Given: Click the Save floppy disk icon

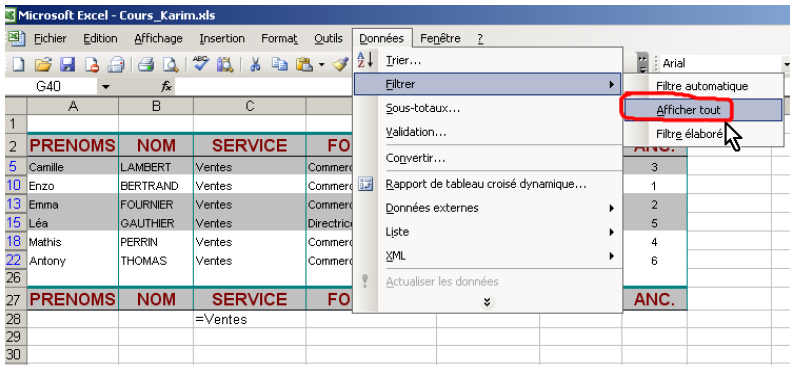Looking at the screenshot, I should tap(68, 64).
